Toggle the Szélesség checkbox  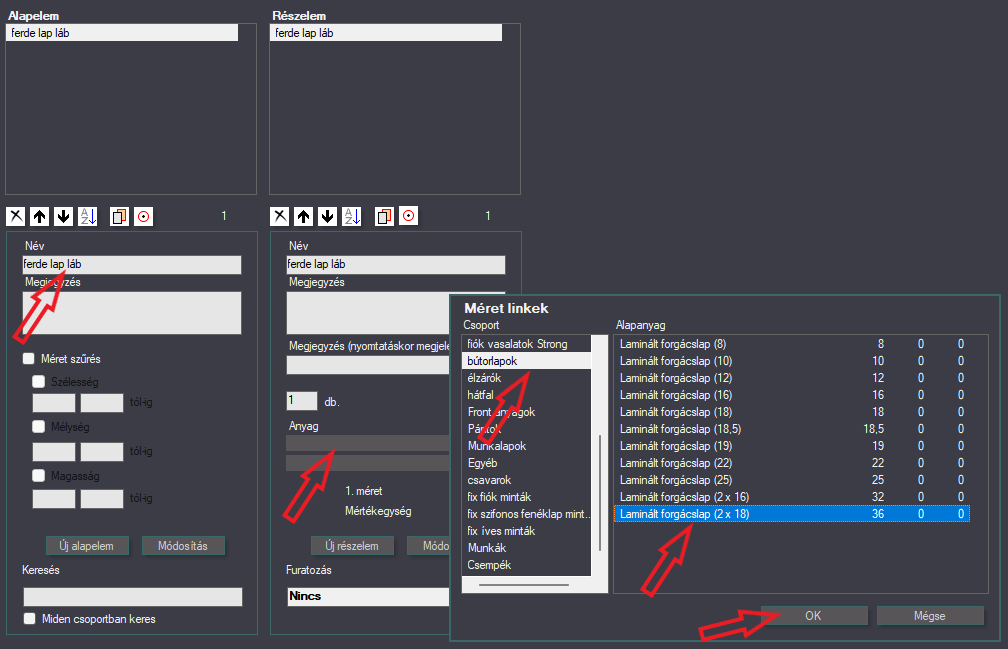(39, 382)
